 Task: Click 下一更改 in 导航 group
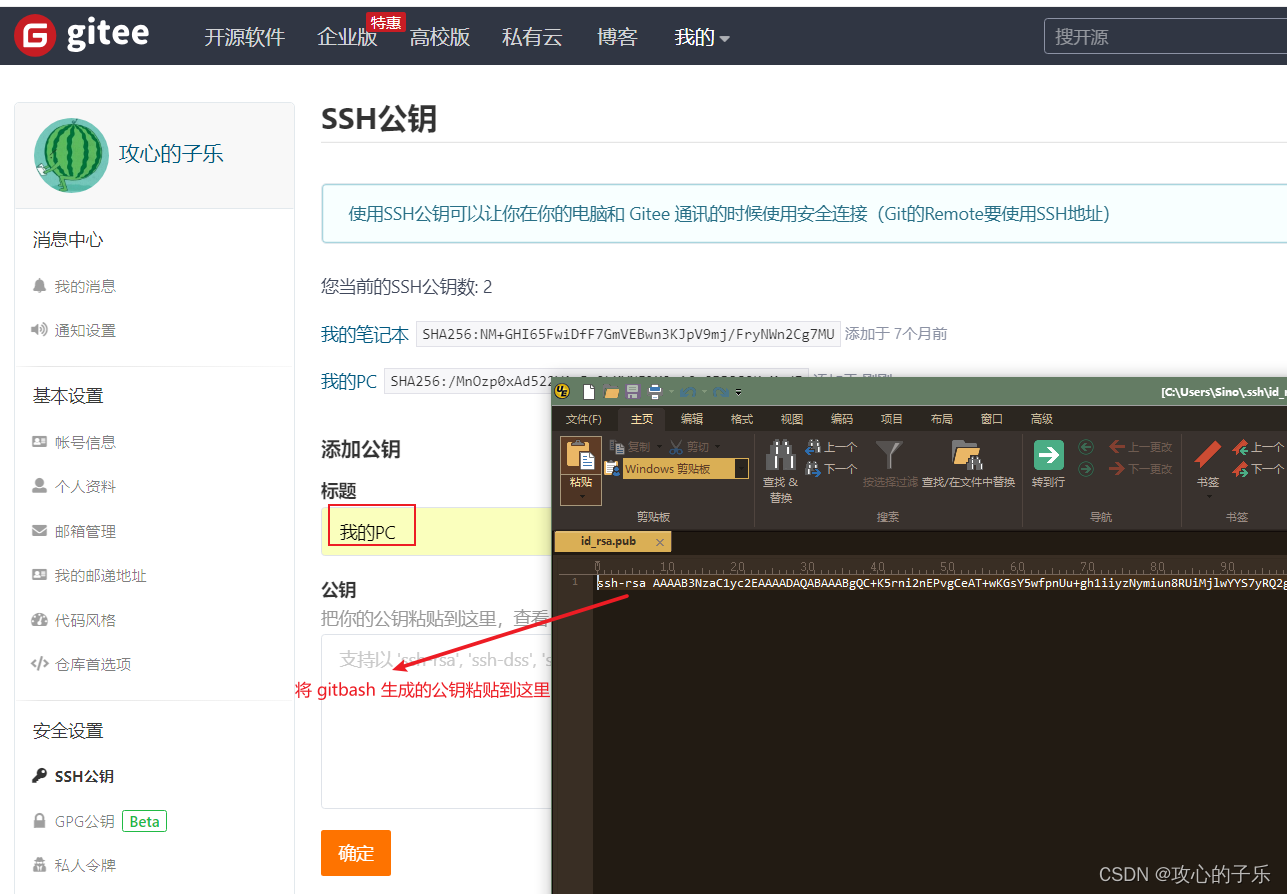pyautogui.click(x=1140, y=468)
